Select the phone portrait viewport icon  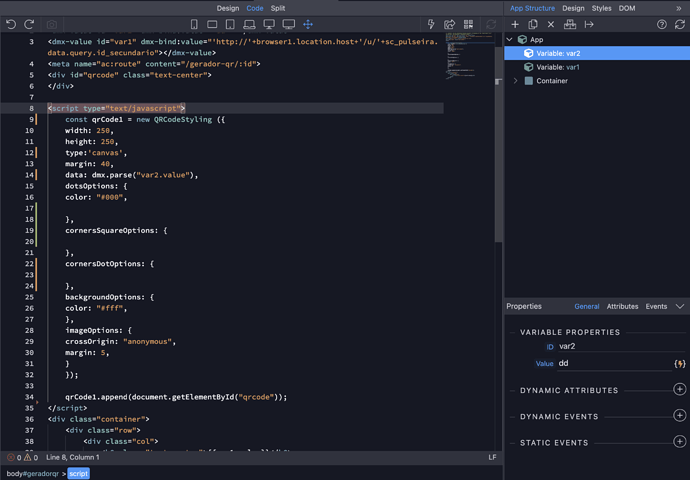(x=194, y=24)
